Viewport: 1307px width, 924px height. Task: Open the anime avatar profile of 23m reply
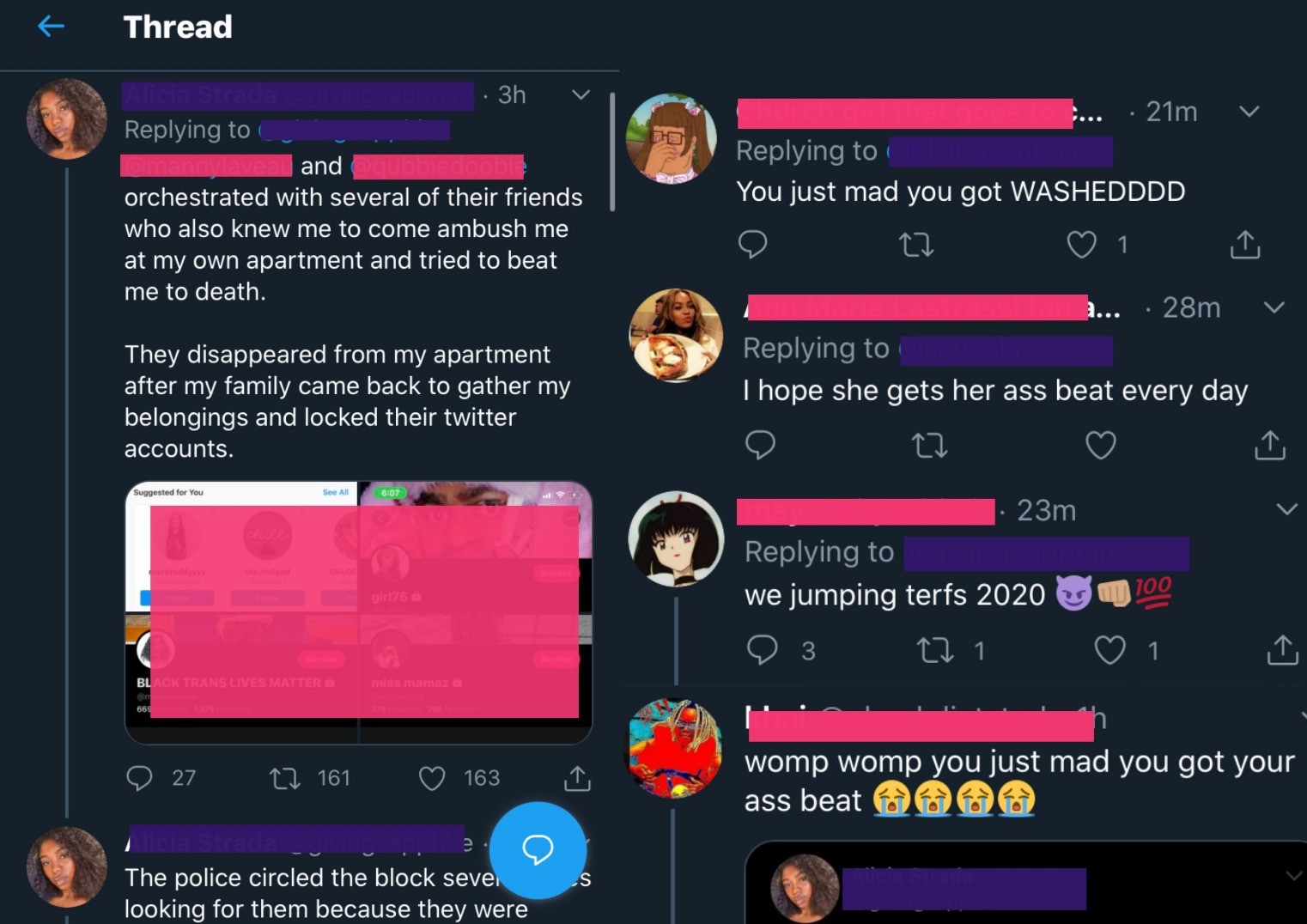point(677,539)
